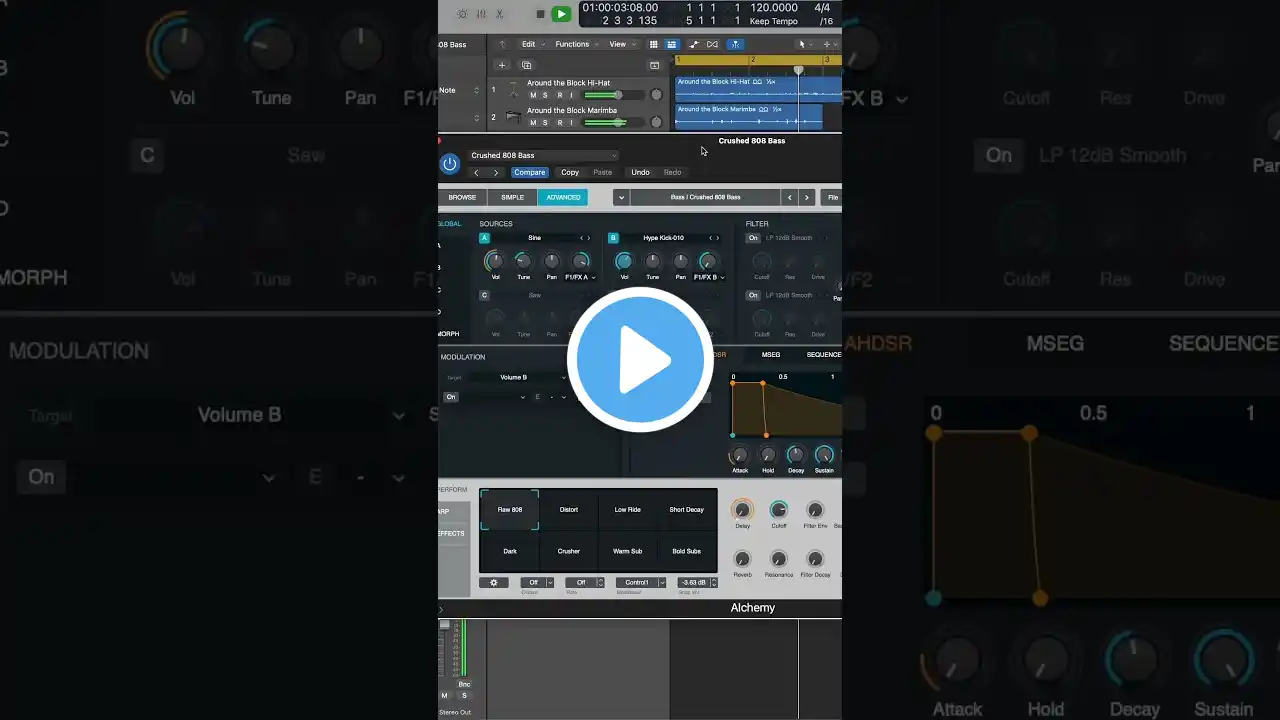The width and height of the screenshot is (1280, 720).
Task: Toggle the Alchemy plugin power button
Action: click(x=450, y=163)
